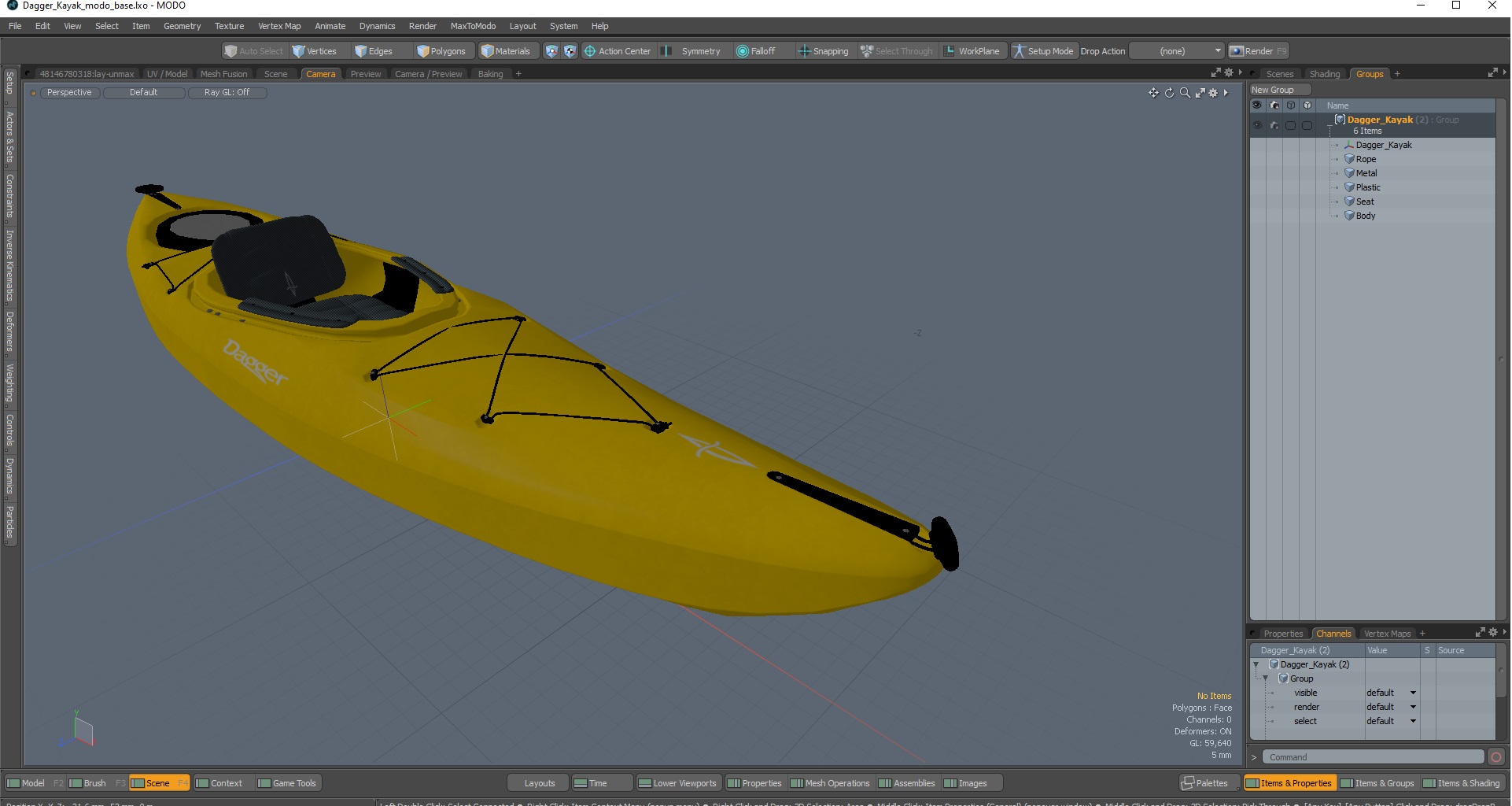1512x806 pixels.
Task: Click the render camera column header icon
Action: click(1274, 105)
